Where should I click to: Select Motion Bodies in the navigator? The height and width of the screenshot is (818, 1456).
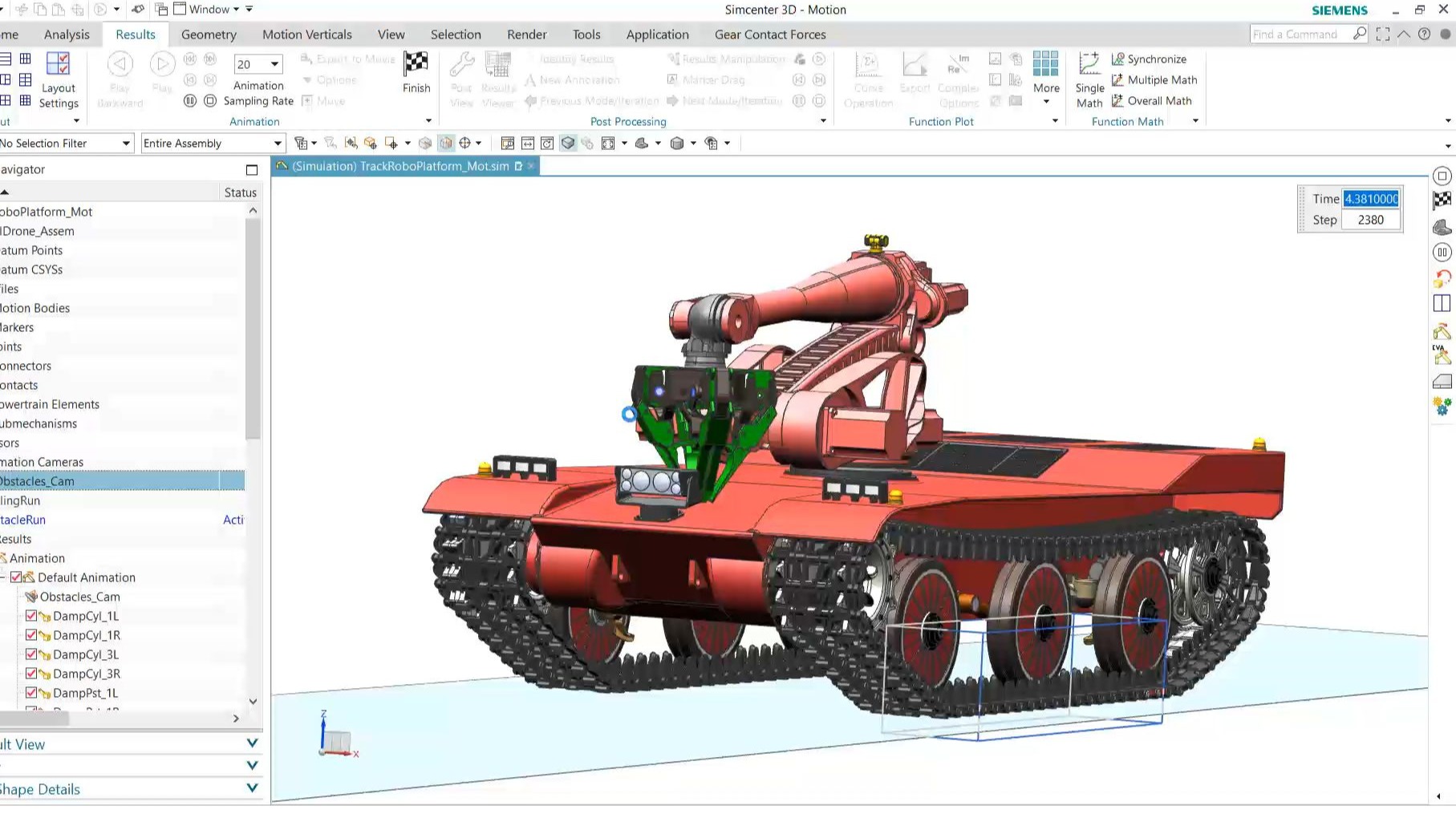(34, 308)
